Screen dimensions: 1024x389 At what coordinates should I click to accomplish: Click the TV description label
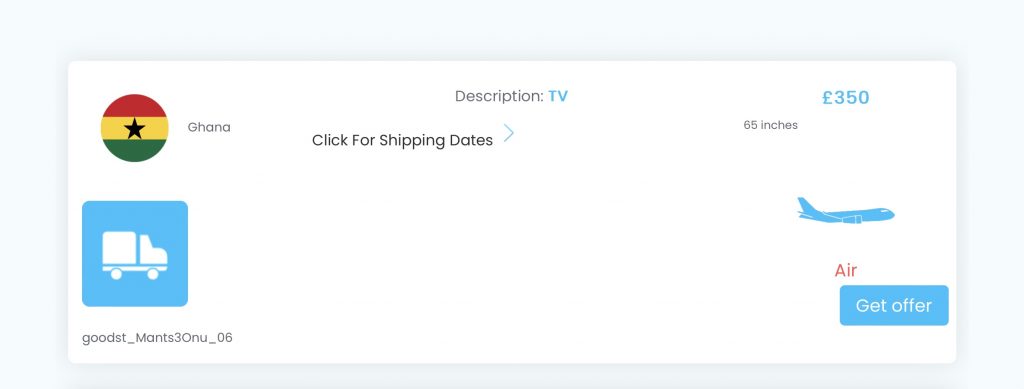click(558, 97)
